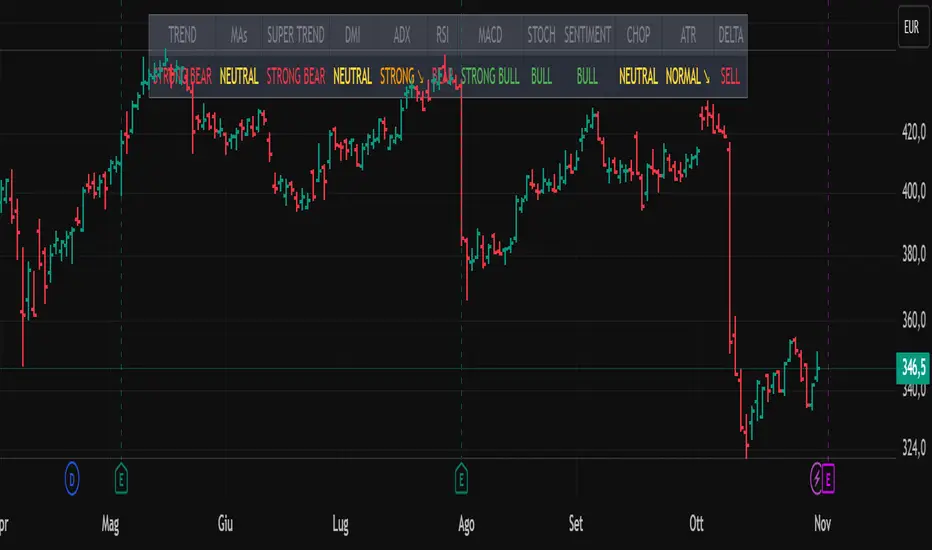Click the current price label 346,5
This screenshot has width=932, height=550.
(910, 368)
